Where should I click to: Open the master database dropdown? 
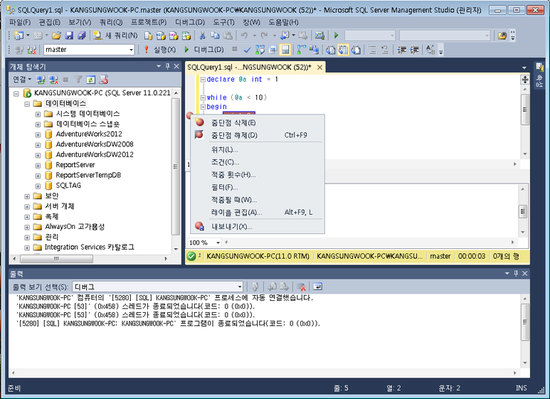coord(89,50)
